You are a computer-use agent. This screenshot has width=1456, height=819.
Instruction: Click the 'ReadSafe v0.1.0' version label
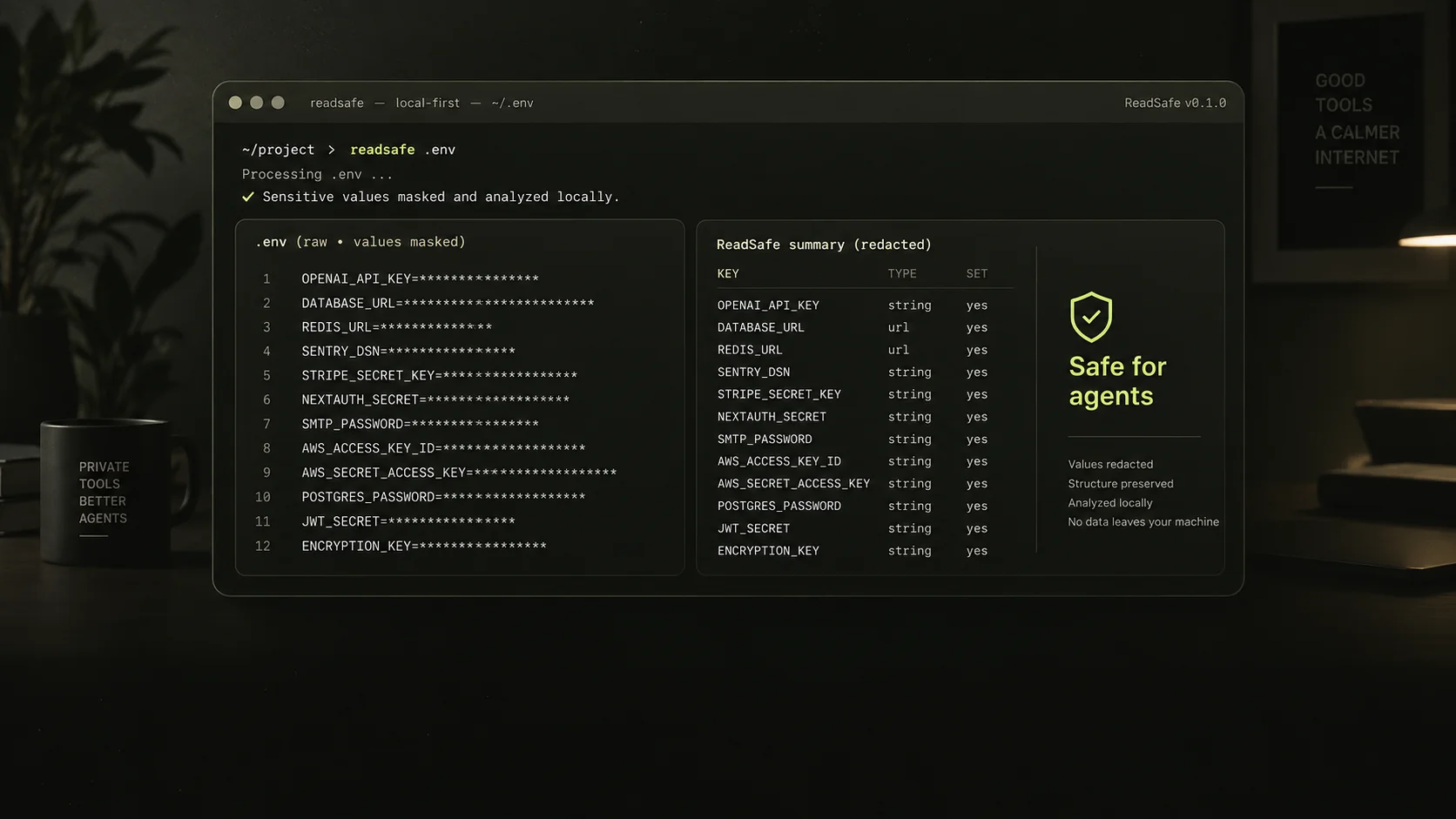tap(1175, 103)
